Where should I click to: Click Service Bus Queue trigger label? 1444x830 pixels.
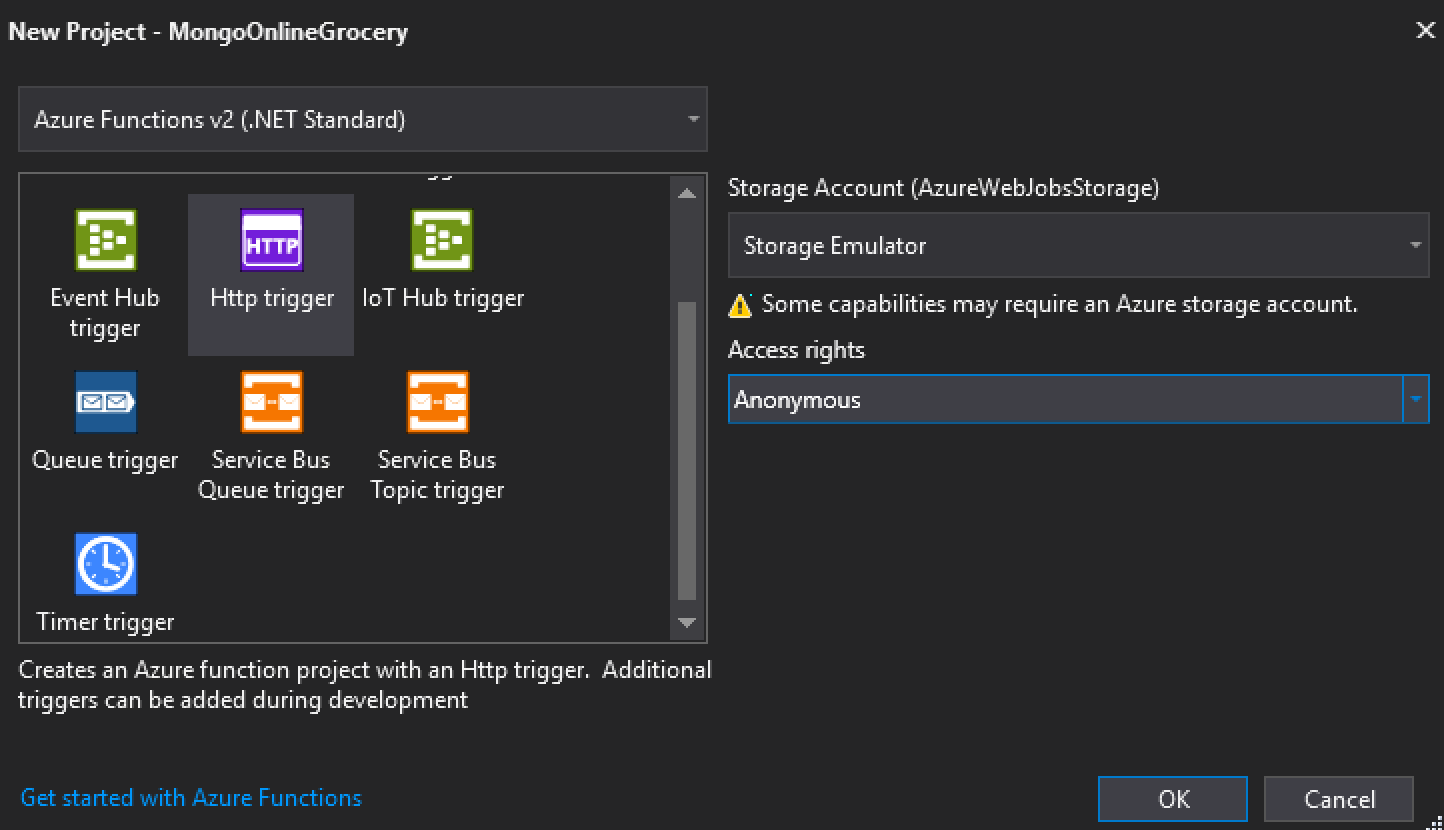(x=271, y=475)
